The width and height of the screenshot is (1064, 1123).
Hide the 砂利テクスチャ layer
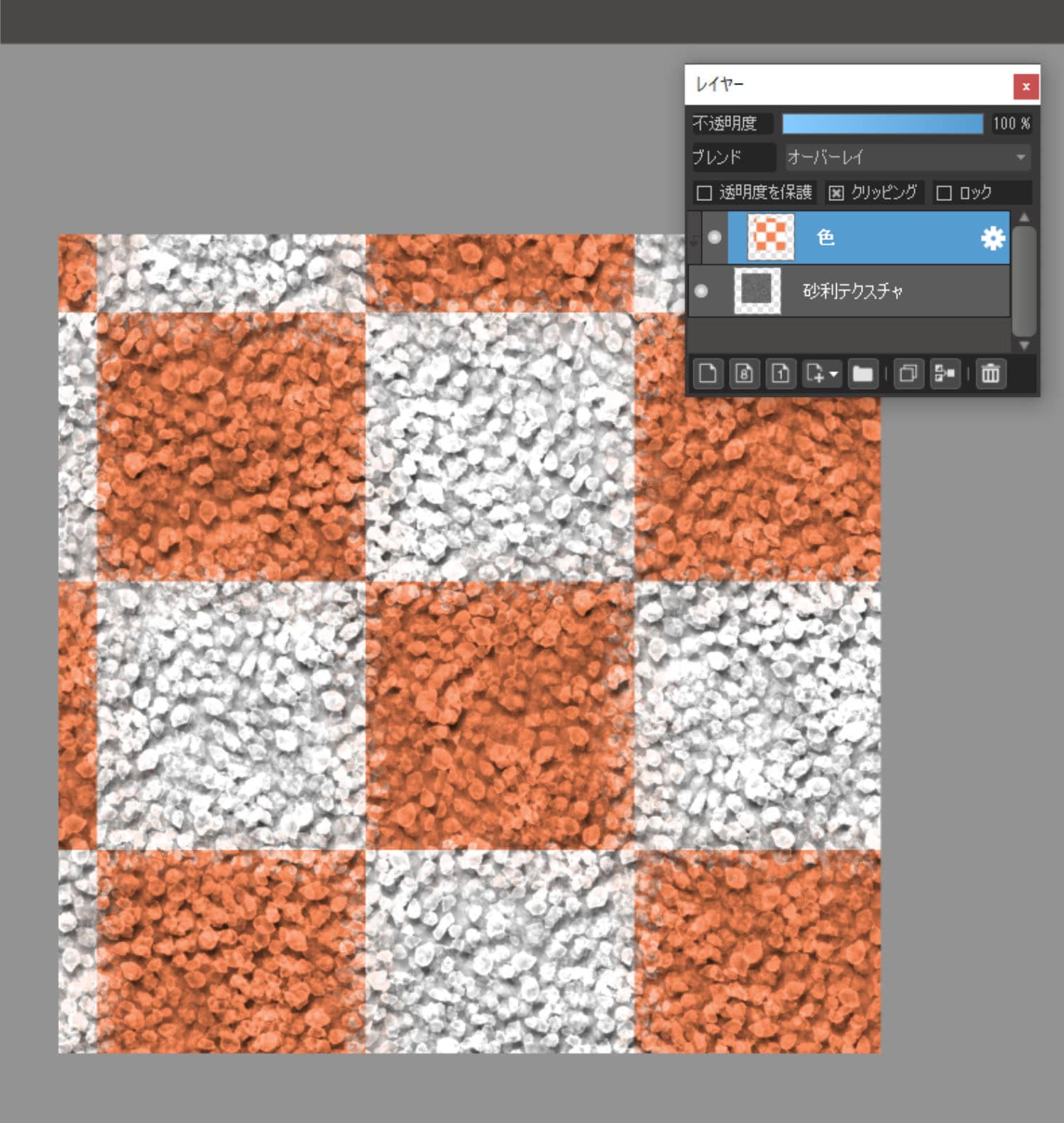coord(701,291)
